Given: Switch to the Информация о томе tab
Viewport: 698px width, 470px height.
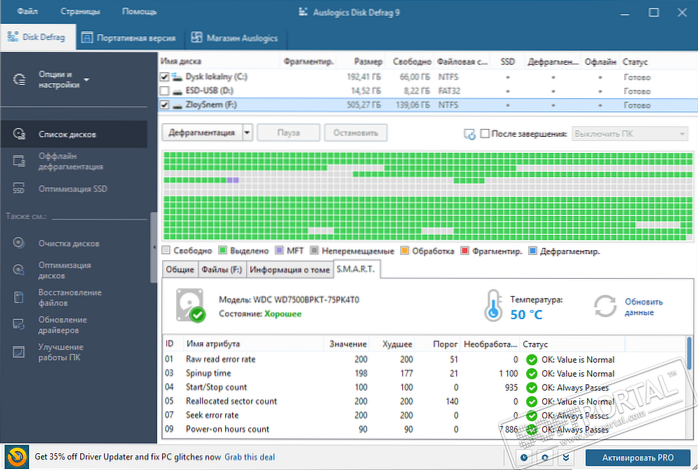Looking at the screenshot, I should 292,269.
